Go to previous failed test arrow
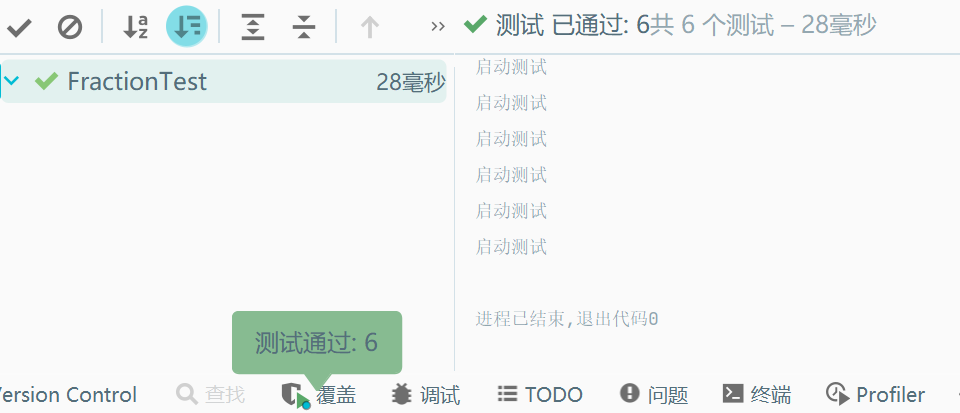This screenshot has width=960, height=413. tap(370, 27)
